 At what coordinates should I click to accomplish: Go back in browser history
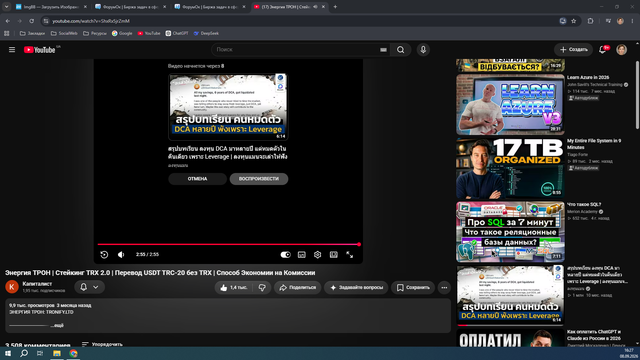click(8, 21)
